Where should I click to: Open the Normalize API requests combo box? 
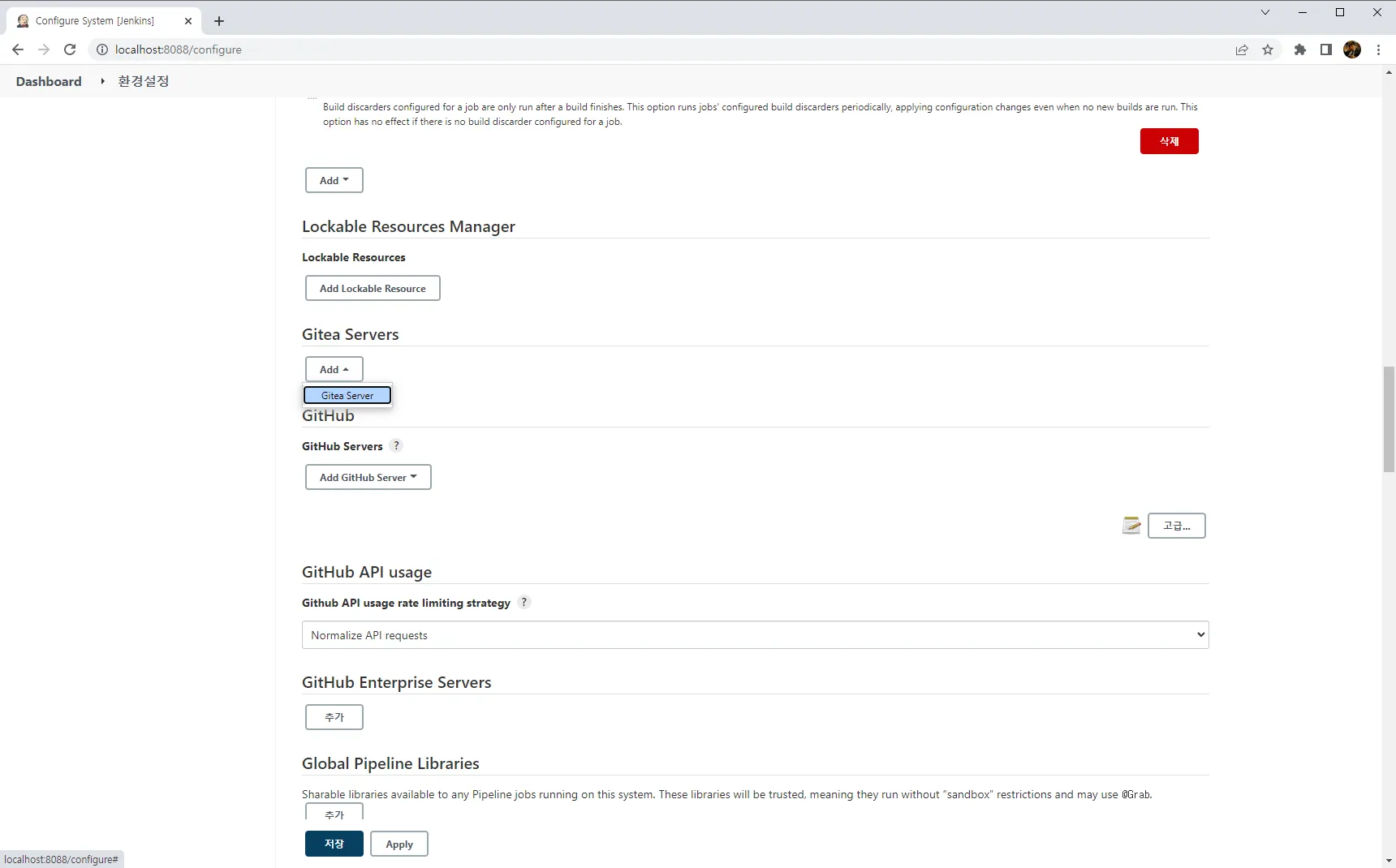pyautogui.click(x=755, y=635)
